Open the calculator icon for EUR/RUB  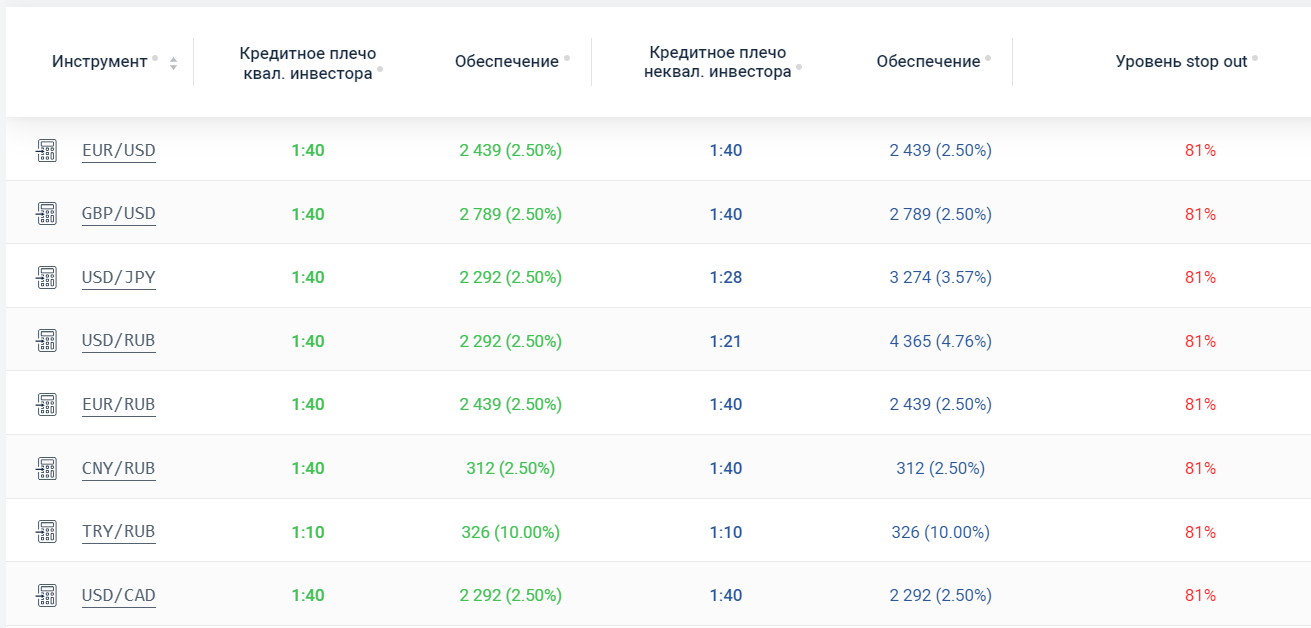(x=46, y=404)
